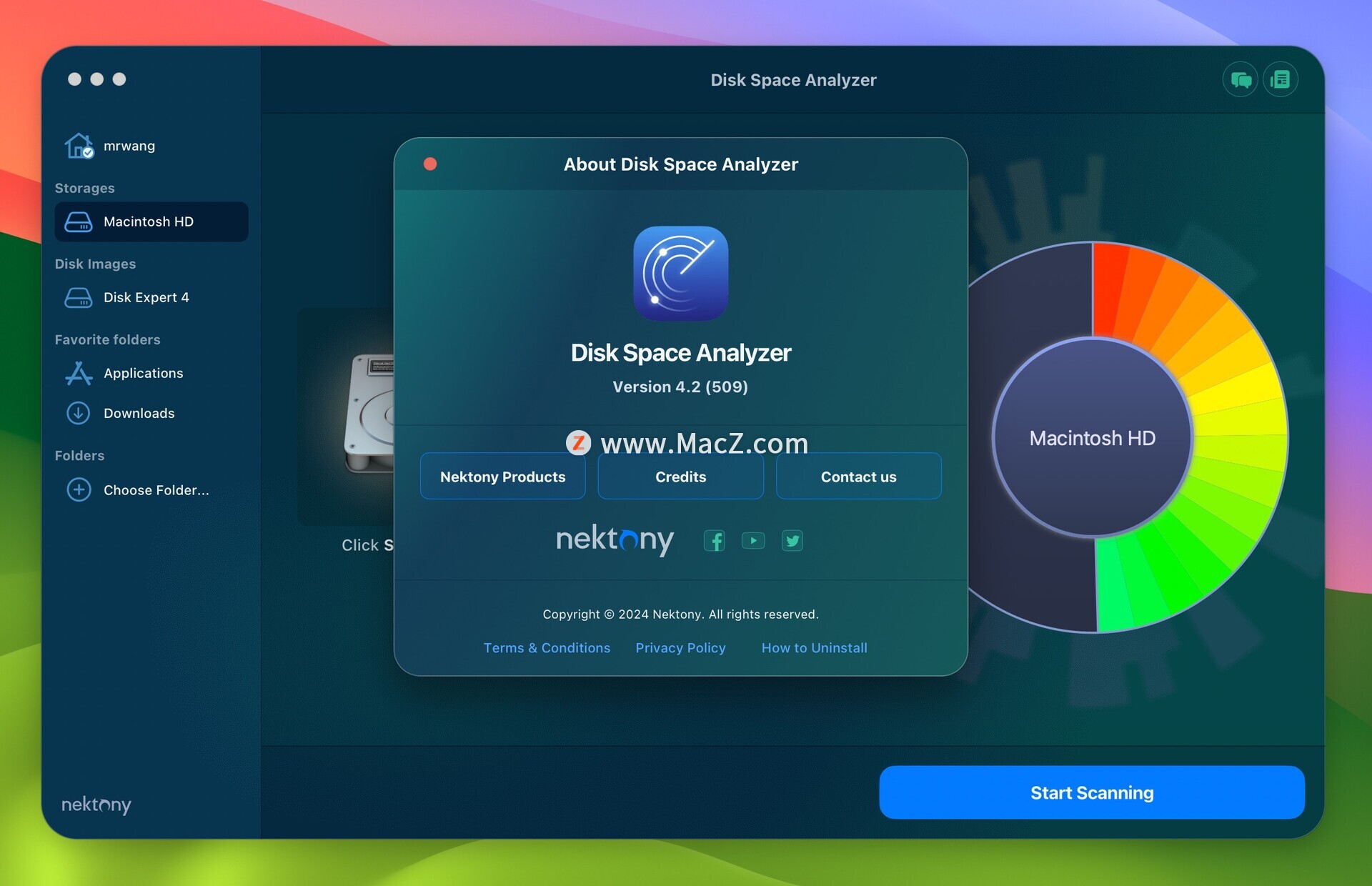The image size is (1372, 886).
Task: Click the home icon beside mrwang
Action: [79, 146]
